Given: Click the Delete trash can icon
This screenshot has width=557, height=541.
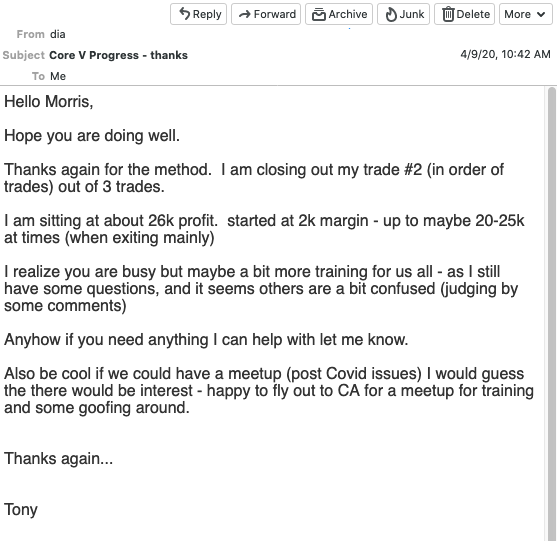Looking at the screenshot, I should pos(448,14).
